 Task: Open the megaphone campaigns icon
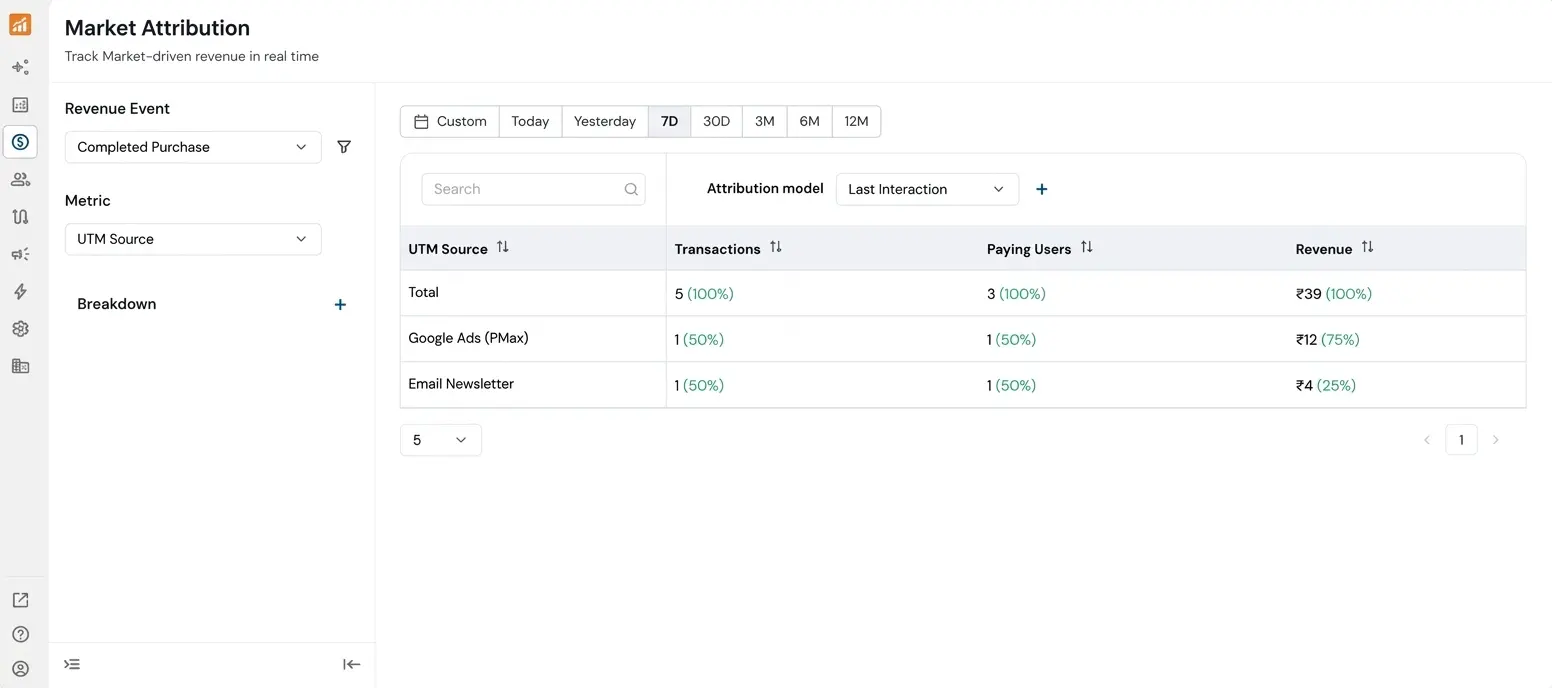click(x=20, y=255)
